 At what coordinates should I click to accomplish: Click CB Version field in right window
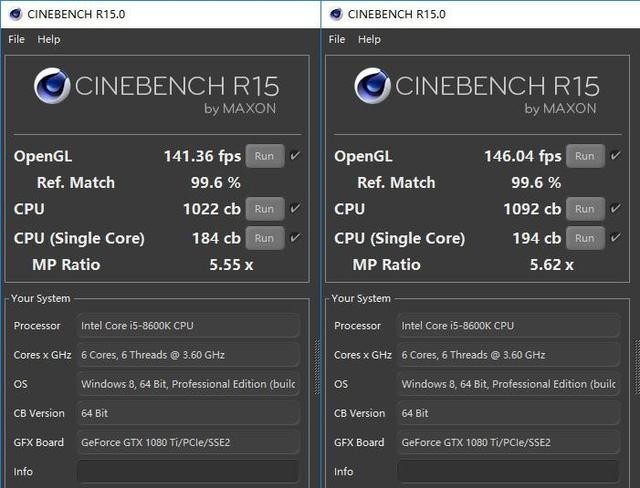pyautogui.click(x=509, y=413)
